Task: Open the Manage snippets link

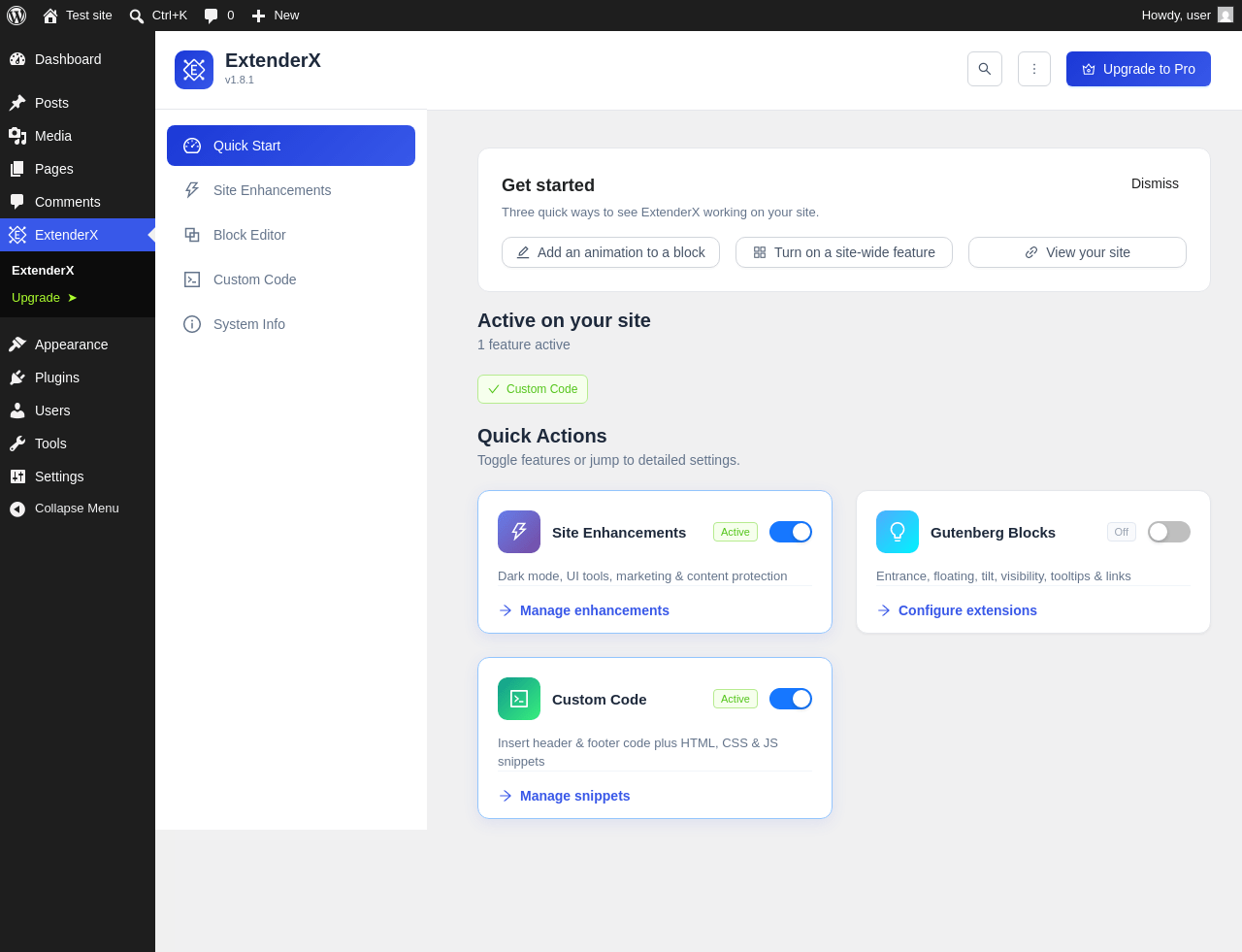Action: [x=564, y=796]
